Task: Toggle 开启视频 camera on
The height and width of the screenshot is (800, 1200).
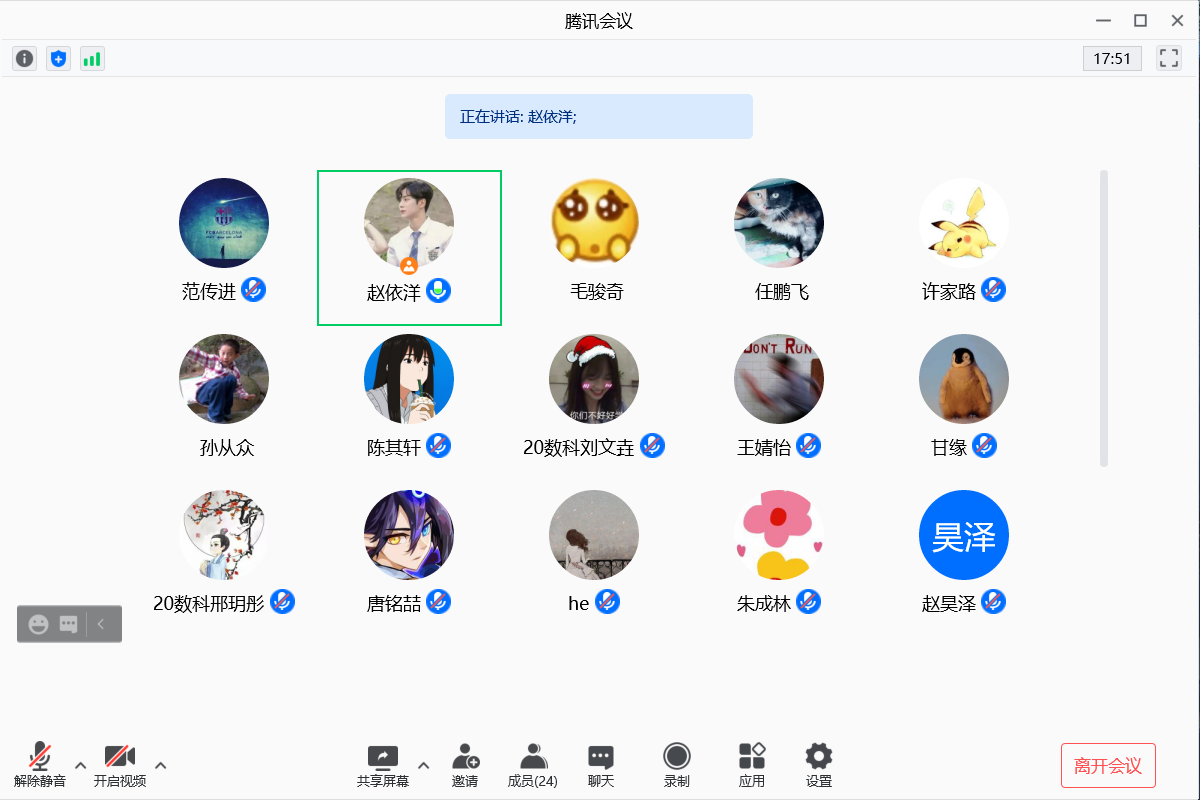Action: pos(120,765)
